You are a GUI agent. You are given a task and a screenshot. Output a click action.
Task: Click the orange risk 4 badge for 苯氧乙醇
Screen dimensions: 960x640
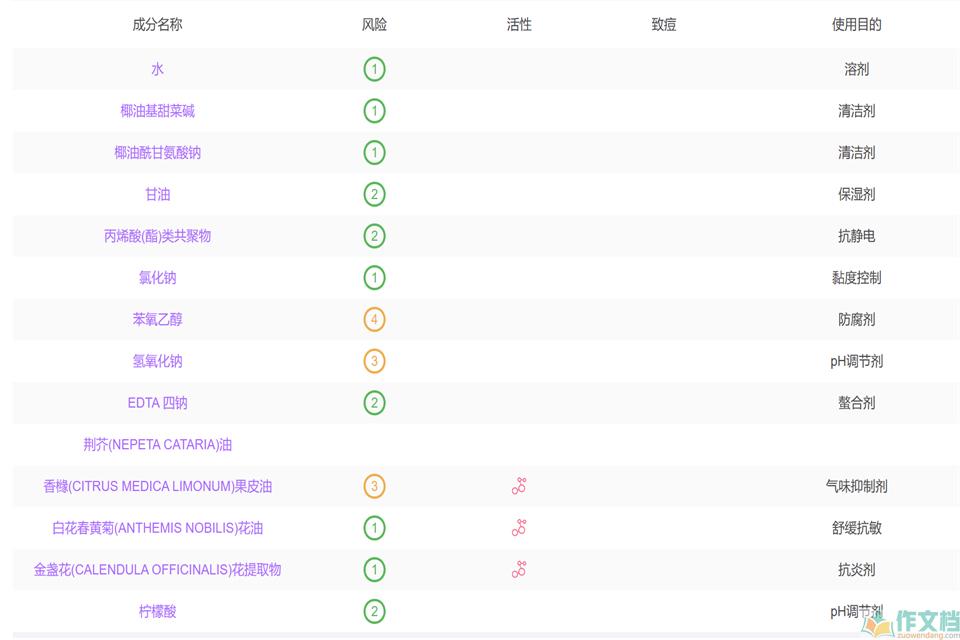coord(374,320)
